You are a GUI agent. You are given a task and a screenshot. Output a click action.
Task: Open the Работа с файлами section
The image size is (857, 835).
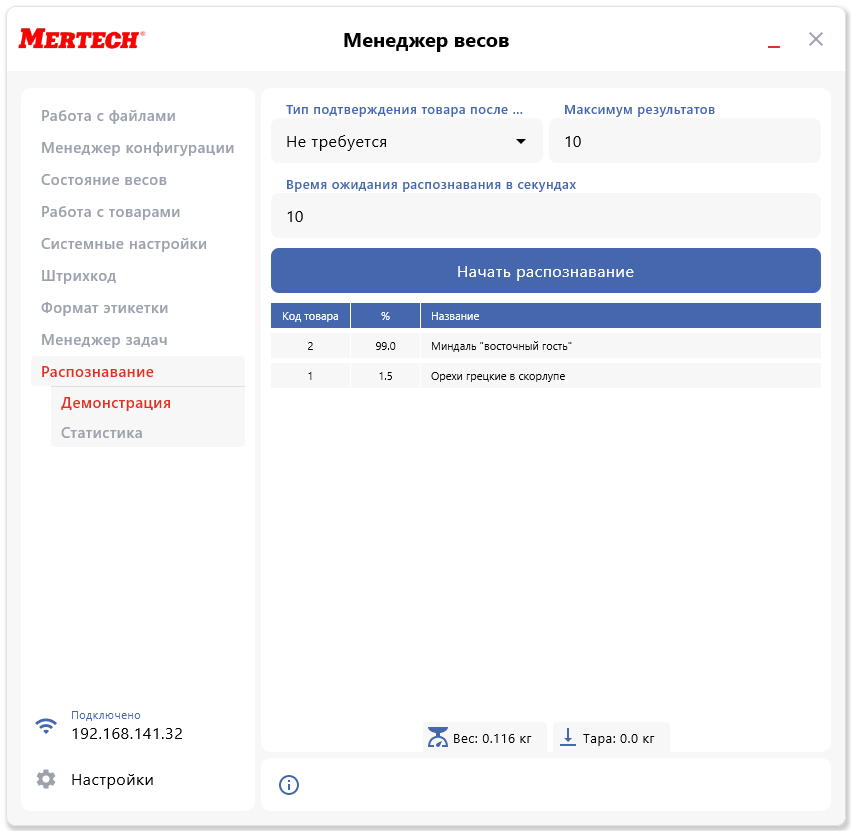tap(108, 116)
